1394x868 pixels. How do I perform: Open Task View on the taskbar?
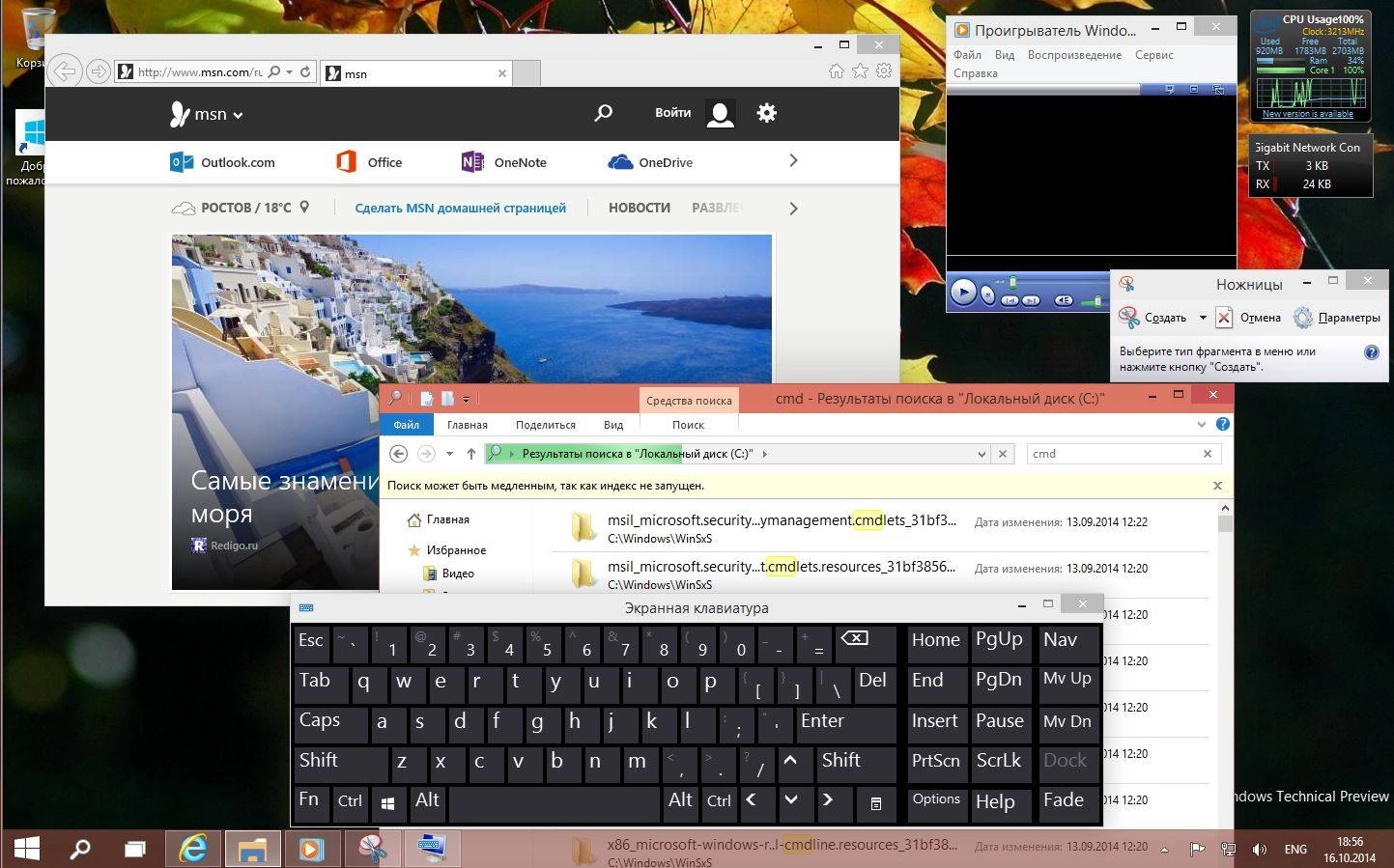135,849
